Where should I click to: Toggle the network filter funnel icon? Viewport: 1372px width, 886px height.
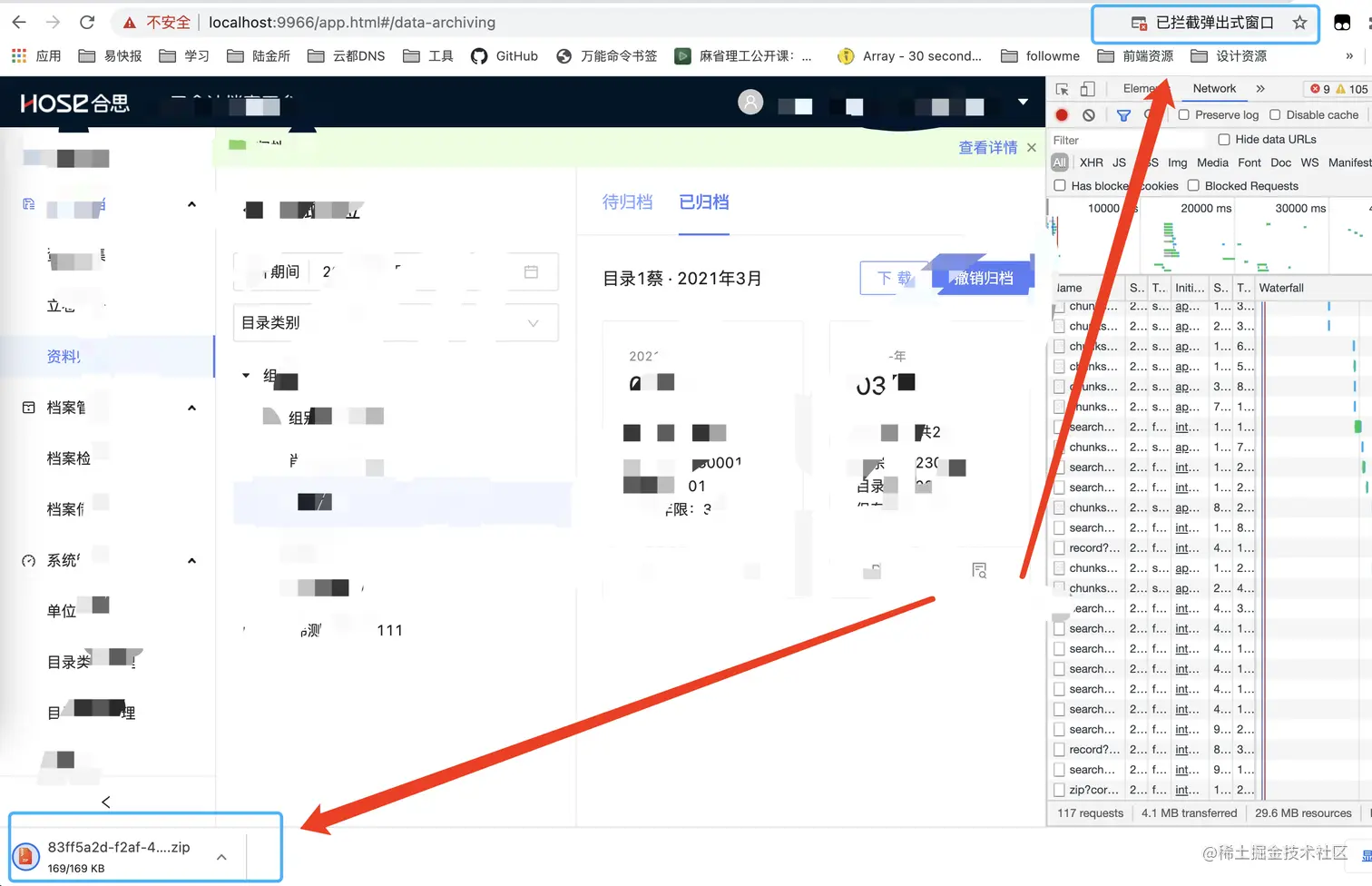(x=1123, y=115)
